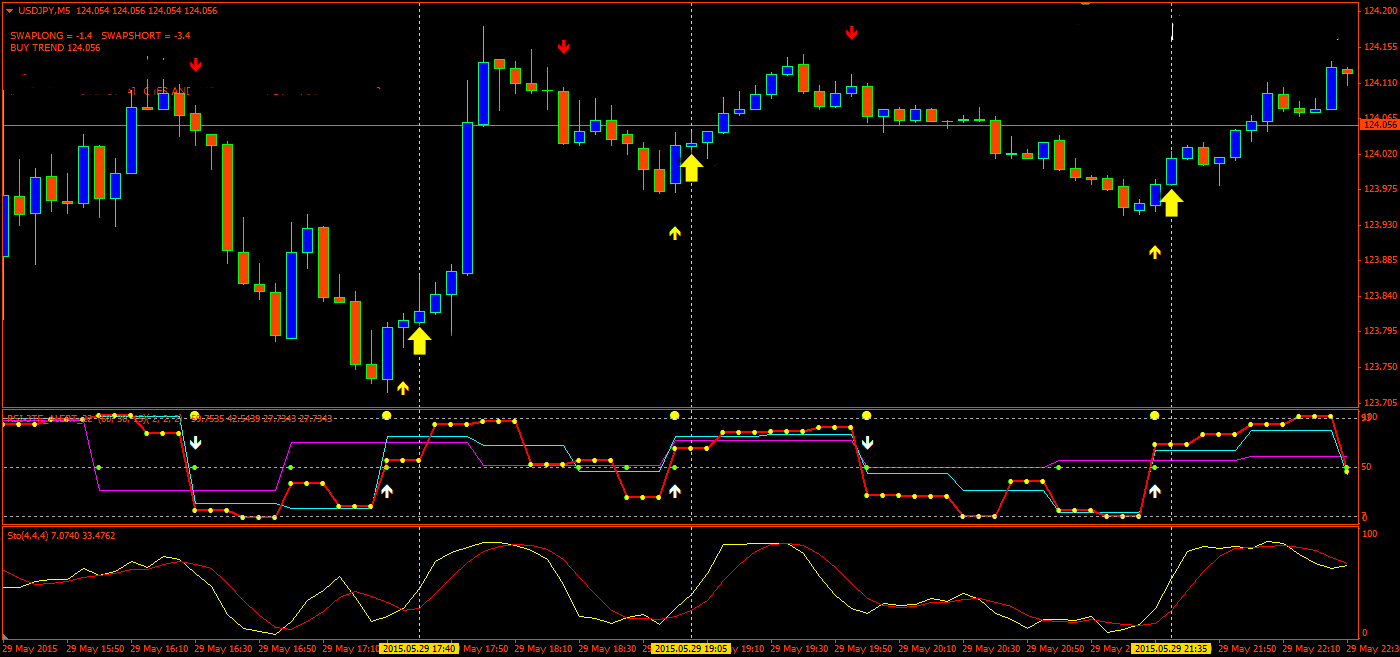1400x657 pixels.
Task: Click the large yellow buy arrow near 17:40
Action: pyautogui.click(x=419, y=341)
